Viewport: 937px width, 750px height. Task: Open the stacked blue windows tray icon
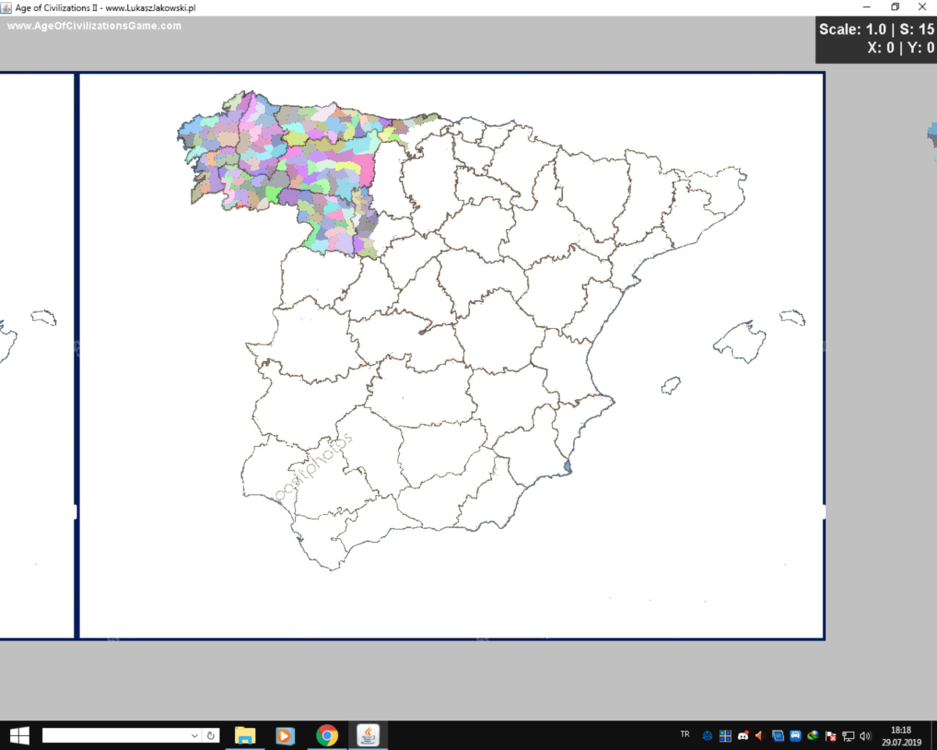coord(777,736)
